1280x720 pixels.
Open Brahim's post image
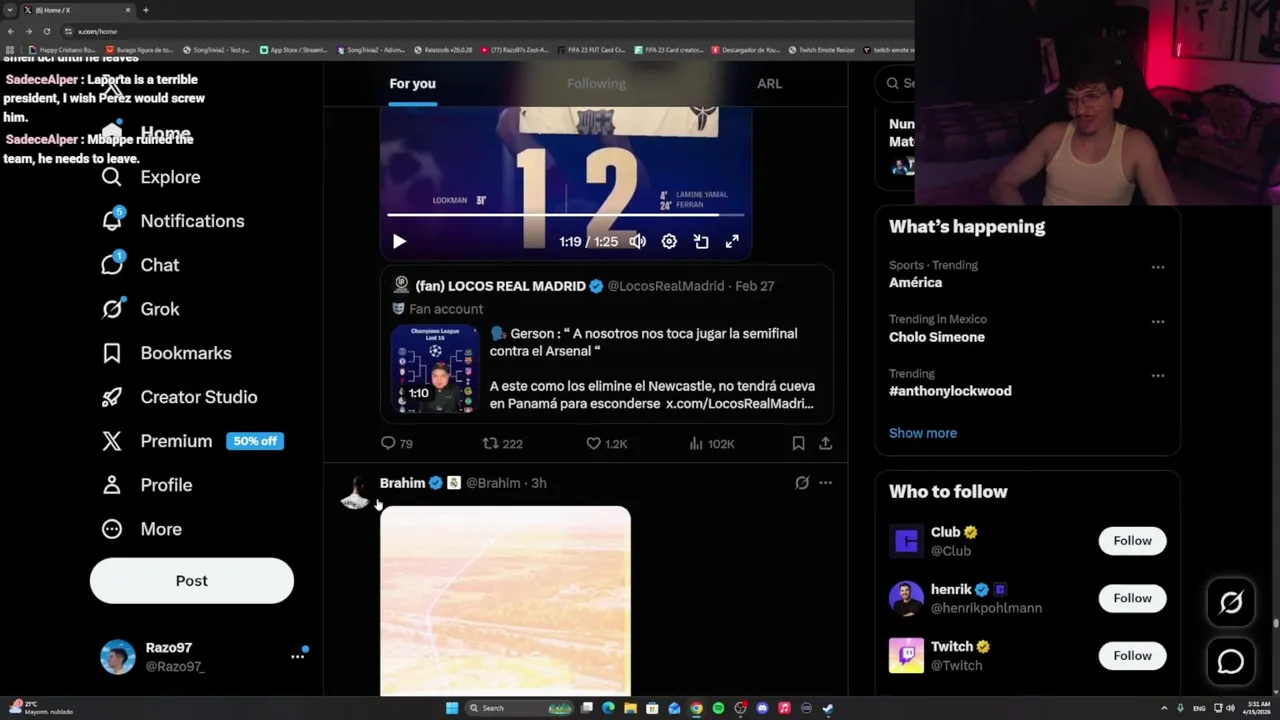point(505,600)
